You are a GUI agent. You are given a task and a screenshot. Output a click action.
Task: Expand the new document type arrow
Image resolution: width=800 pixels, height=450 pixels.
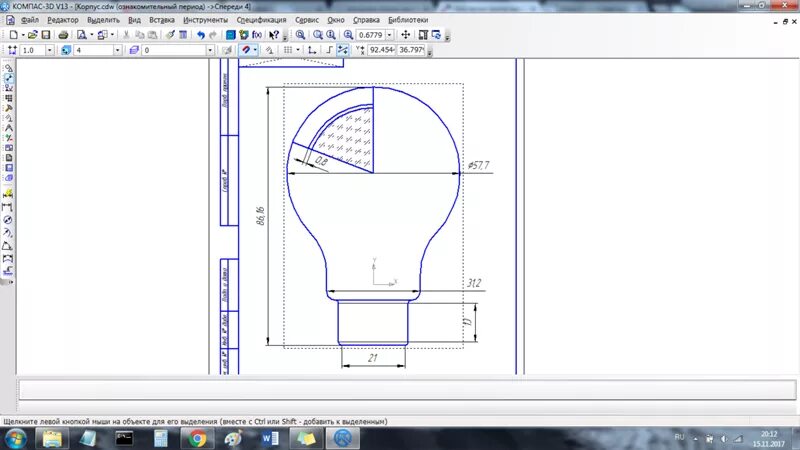(23, 35)
